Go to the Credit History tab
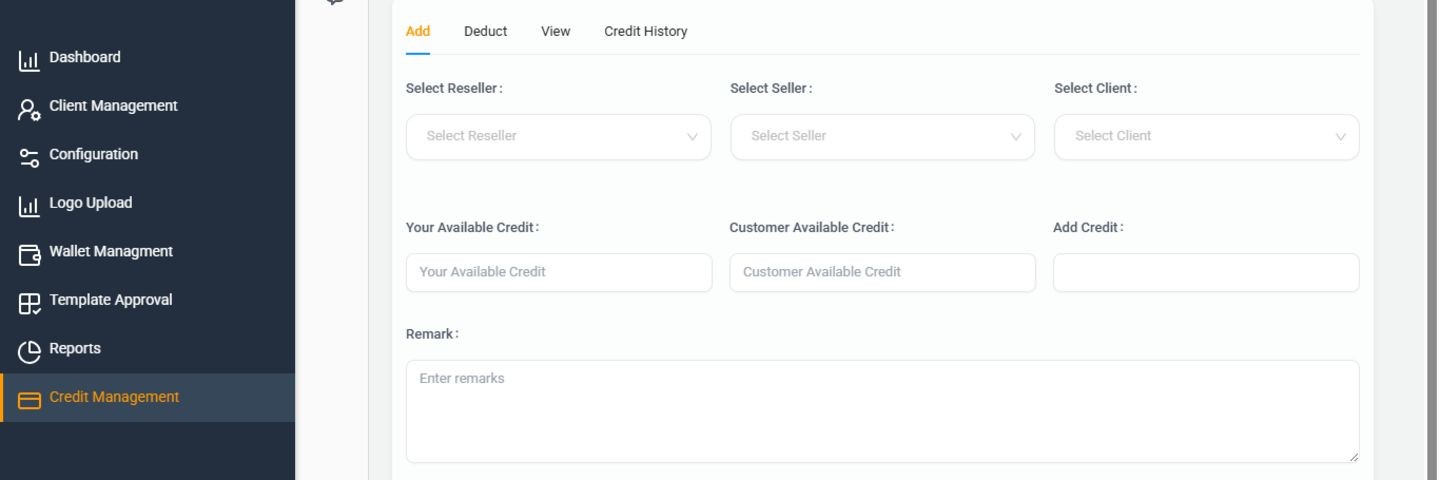The height and width of the screenshot is (480, 1440). pos(645,31)
